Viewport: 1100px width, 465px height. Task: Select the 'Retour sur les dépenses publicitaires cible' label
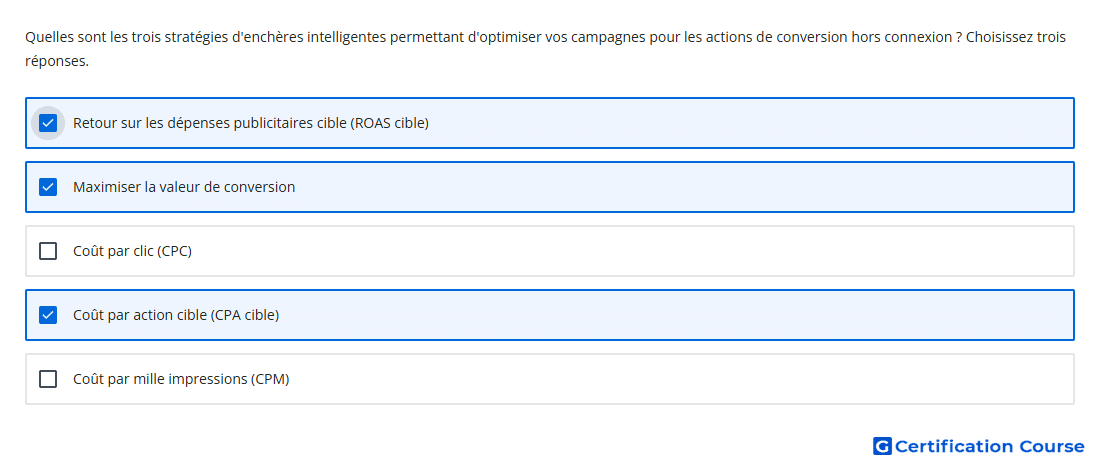(250, 123)
